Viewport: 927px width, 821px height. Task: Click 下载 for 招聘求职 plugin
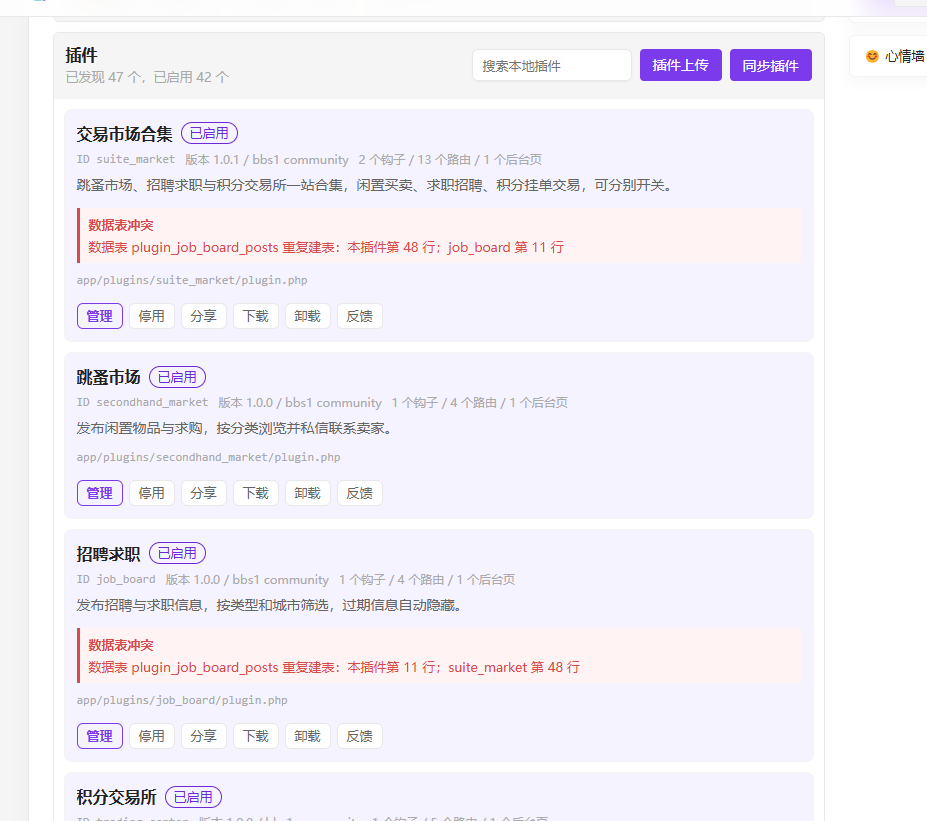255,736
